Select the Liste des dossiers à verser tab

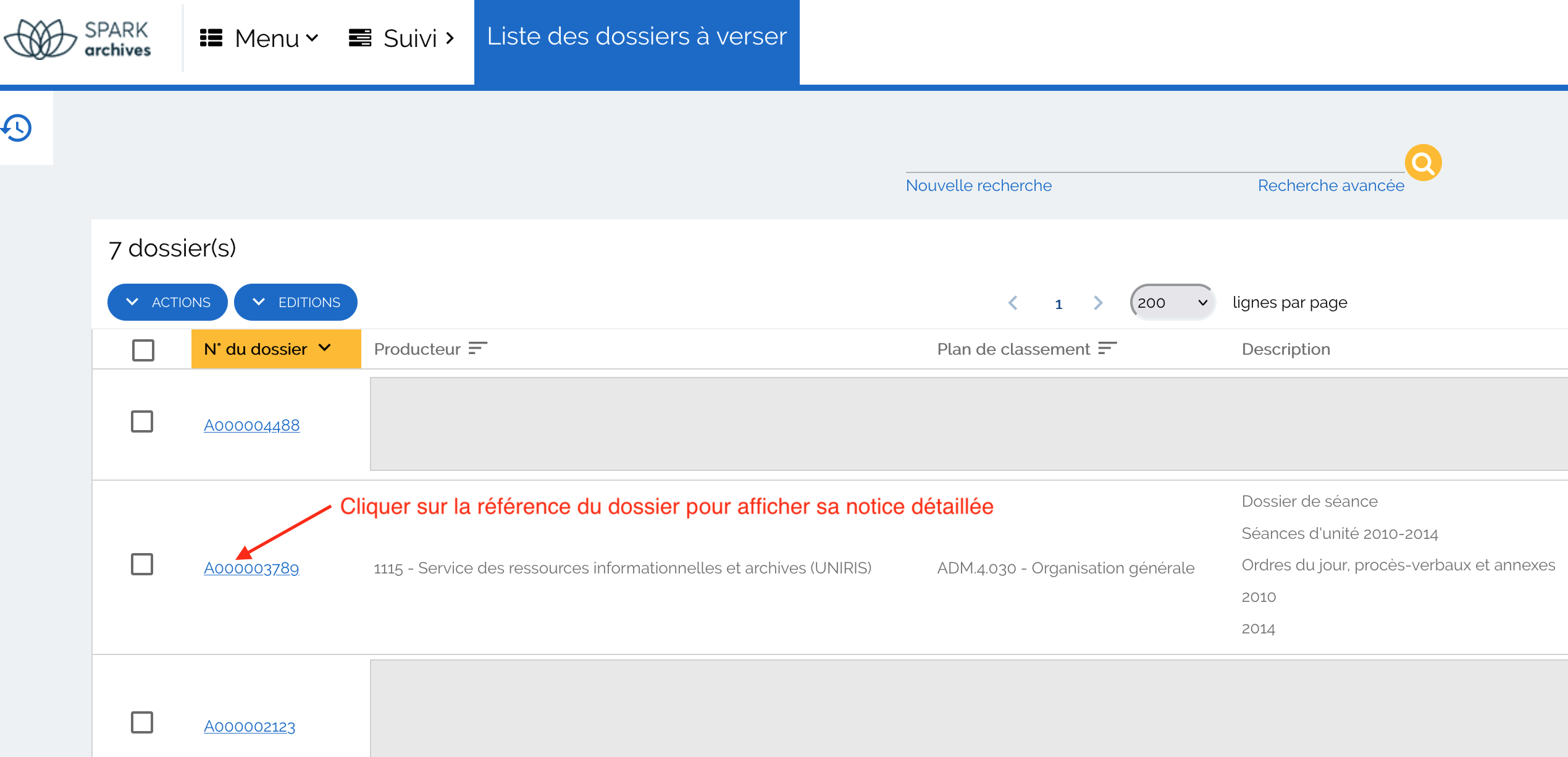pyautogui.click(x=637, y=37)
